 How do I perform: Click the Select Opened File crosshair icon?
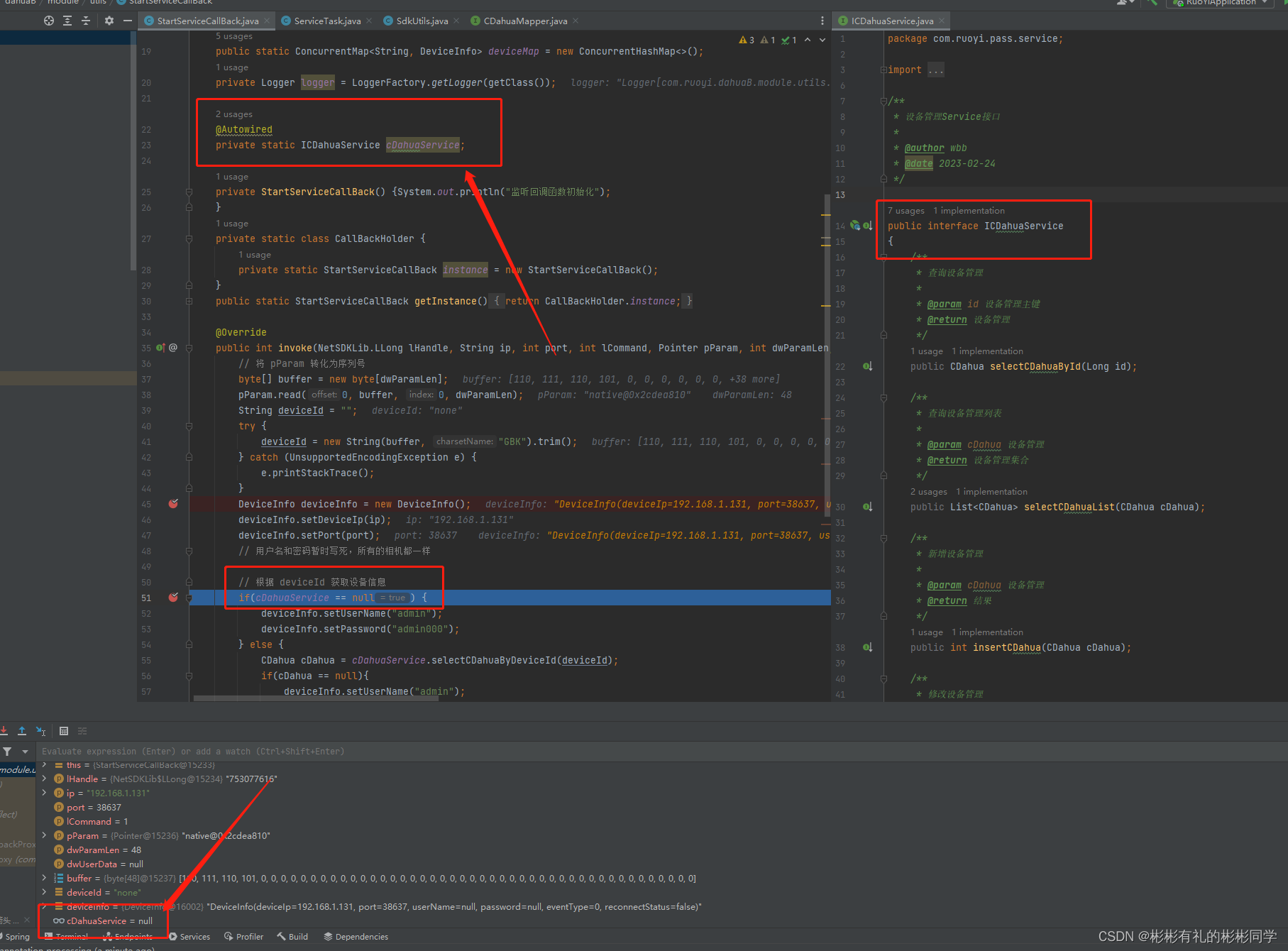[x=48, y=21]
